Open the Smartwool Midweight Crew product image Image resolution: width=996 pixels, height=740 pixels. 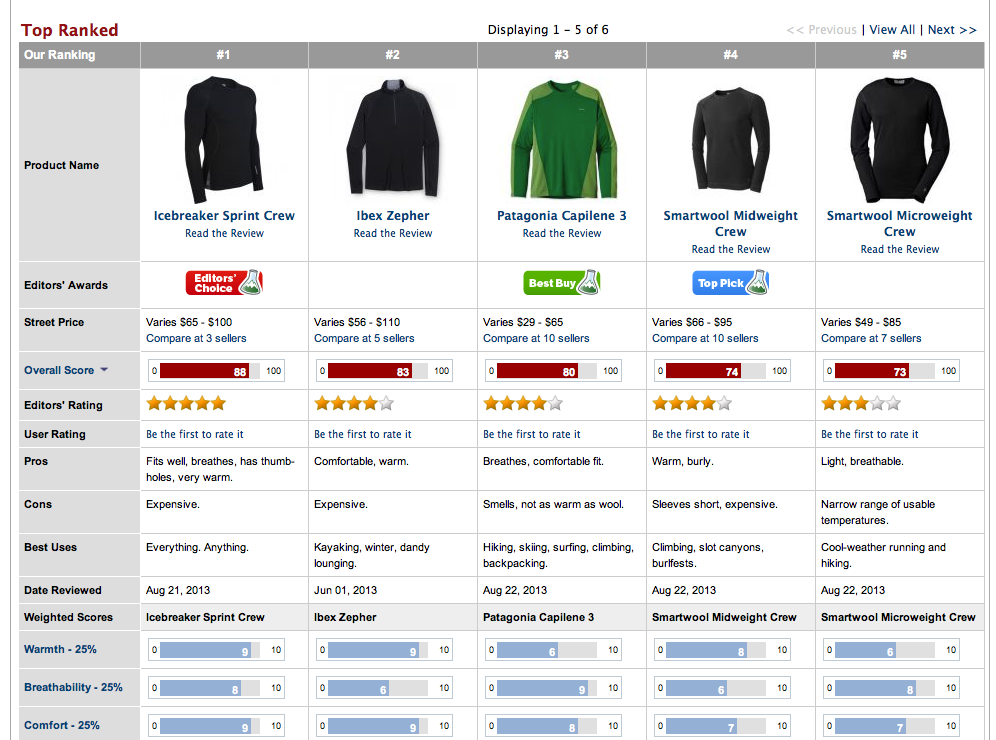pyautogui.click(x=730, y=138)
